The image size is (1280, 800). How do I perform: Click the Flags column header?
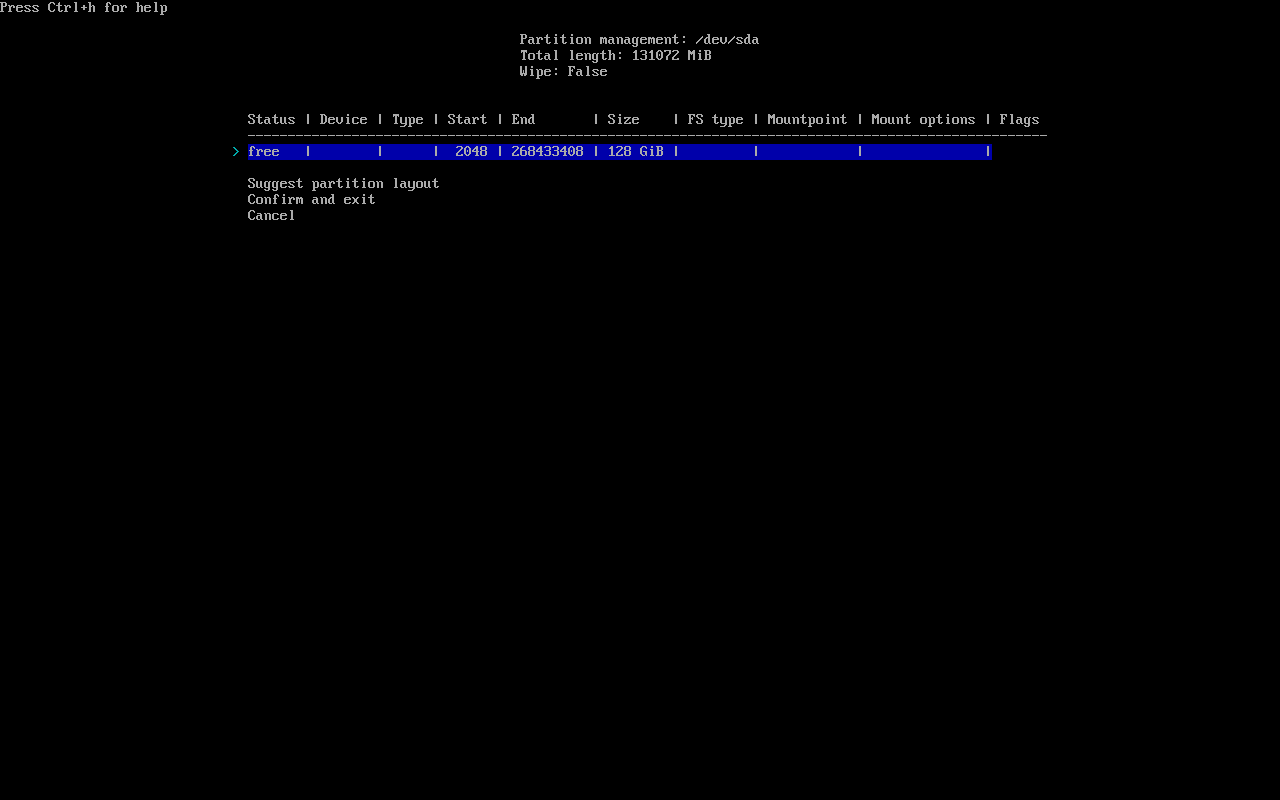point(1019,120)
